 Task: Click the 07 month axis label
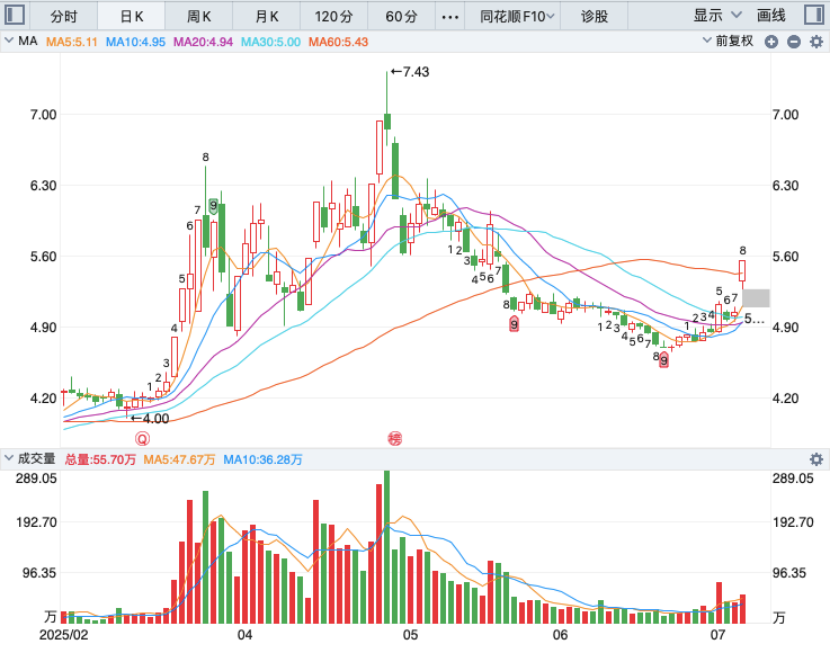tap(718, 634)
